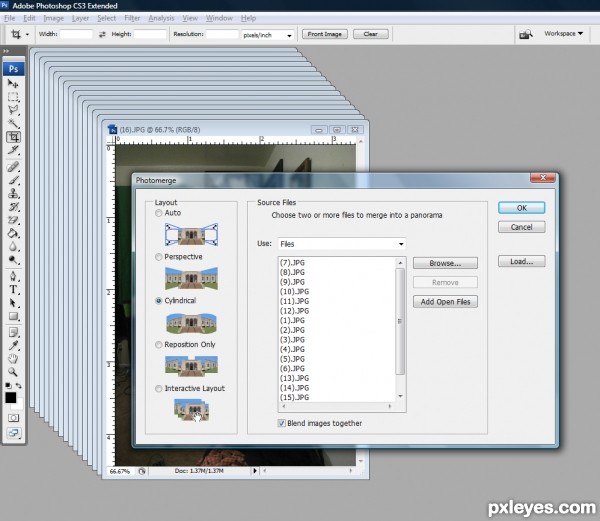Image resolution: width=600 pixels, height=521 pixels.
Task: Click OK in Photomerge dialog
Action: click(x=522, y=208)
